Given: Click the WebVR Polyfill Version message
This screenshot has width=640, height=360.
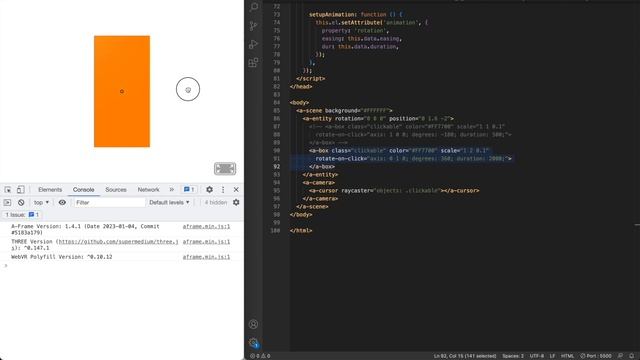Looking at the screenshot, I should [x=62, y=257].
